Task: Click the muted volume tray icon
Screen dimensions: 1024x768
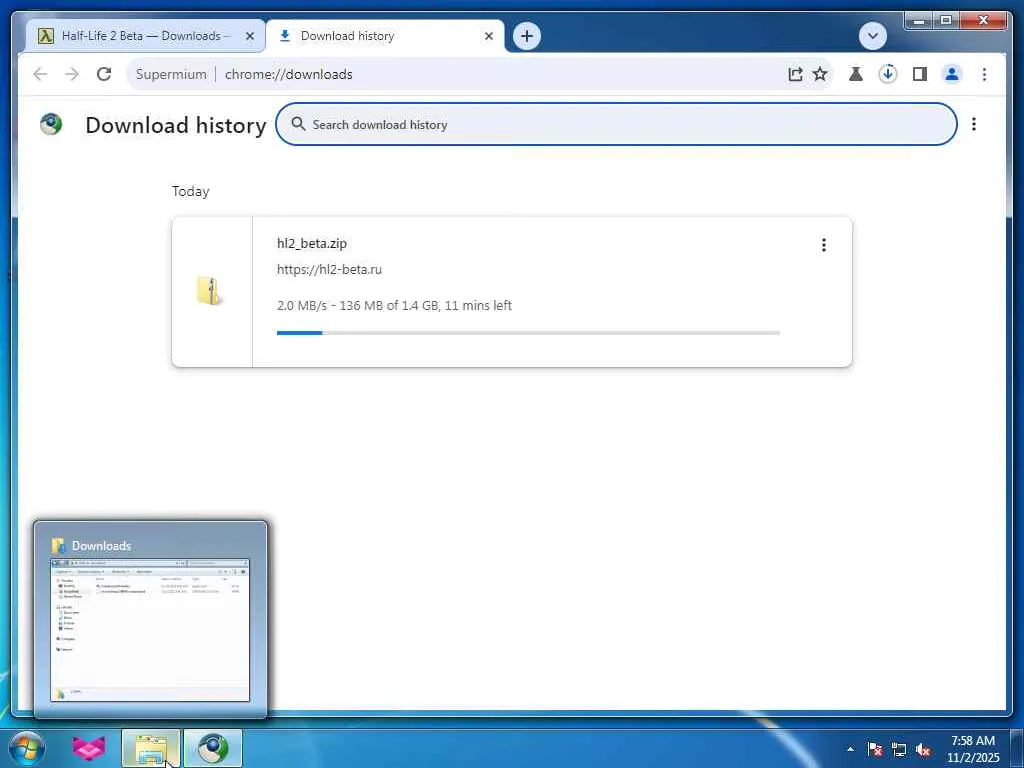Action: pos(923,749)
